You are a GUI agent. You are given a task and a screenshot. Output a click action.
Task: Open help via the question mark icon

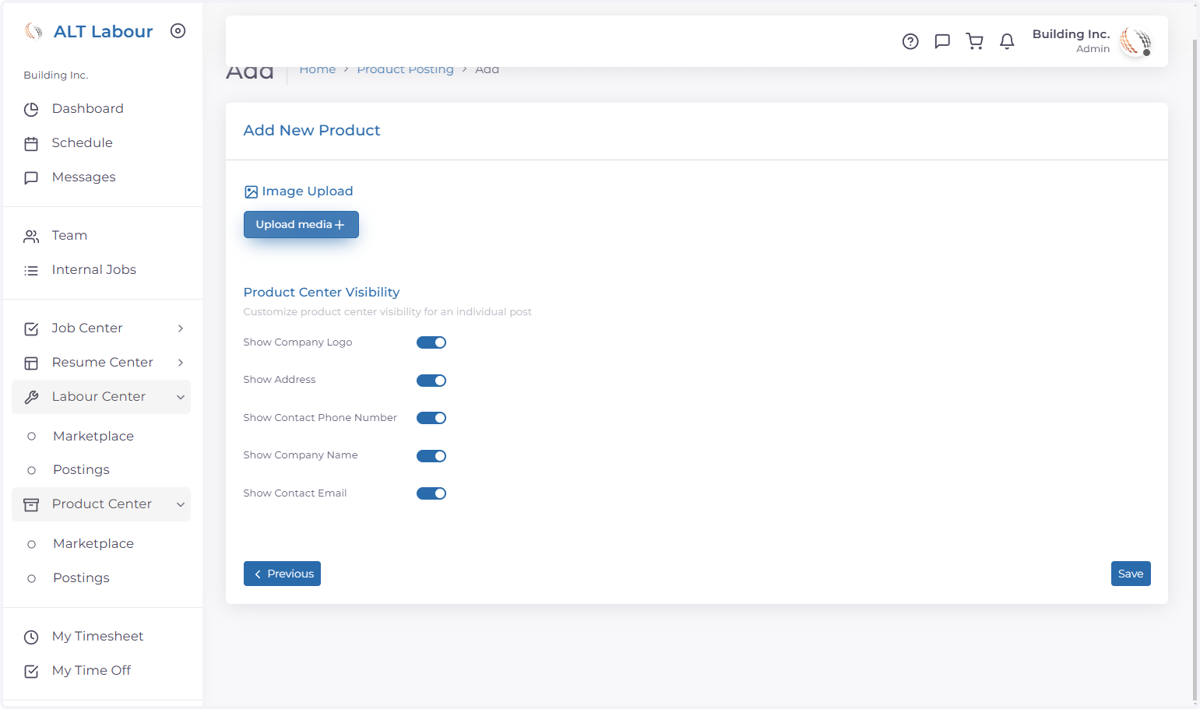click(910, 41)
